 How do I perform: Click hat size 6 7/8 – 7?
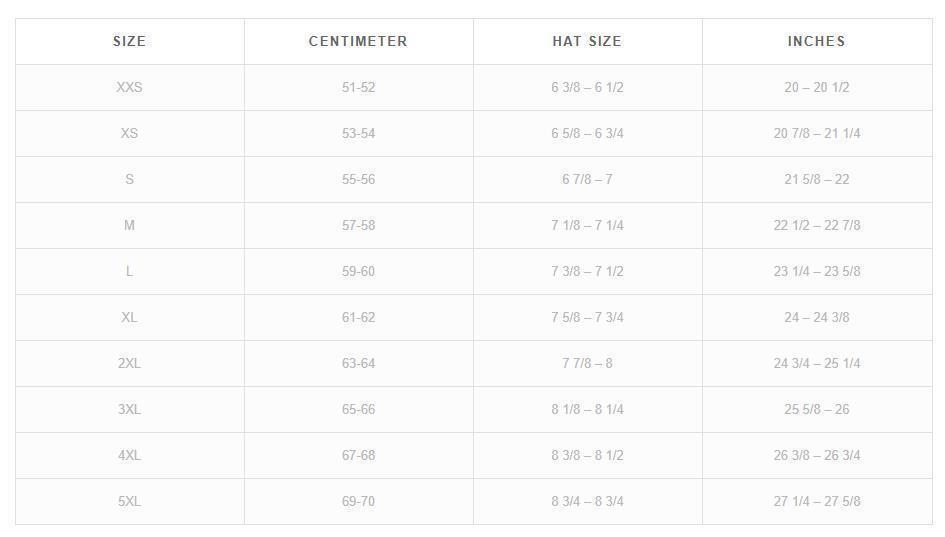(587, 179)
